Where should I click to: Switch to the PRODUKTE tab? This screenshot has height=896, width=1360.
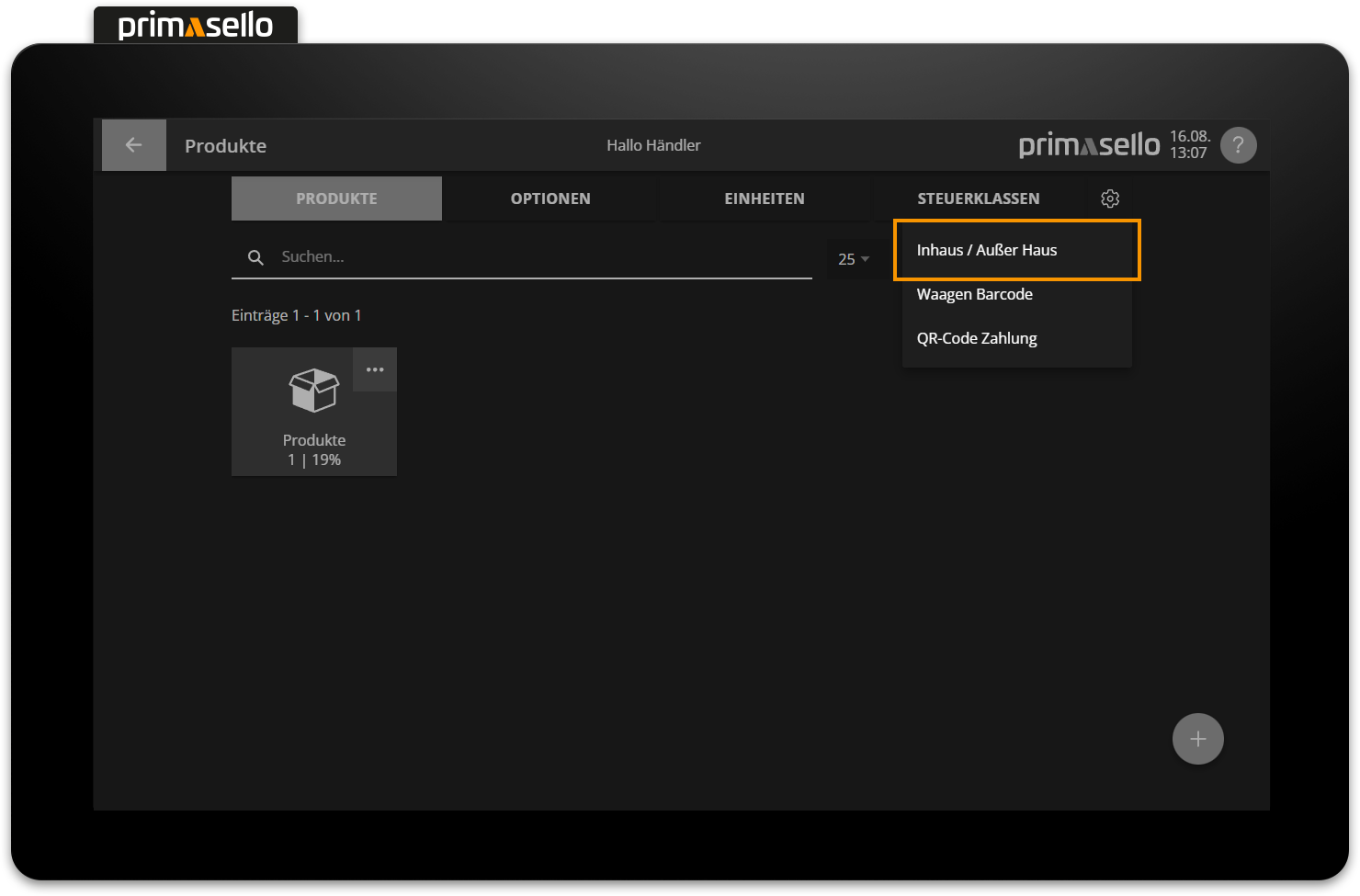[x=336, y=198]
